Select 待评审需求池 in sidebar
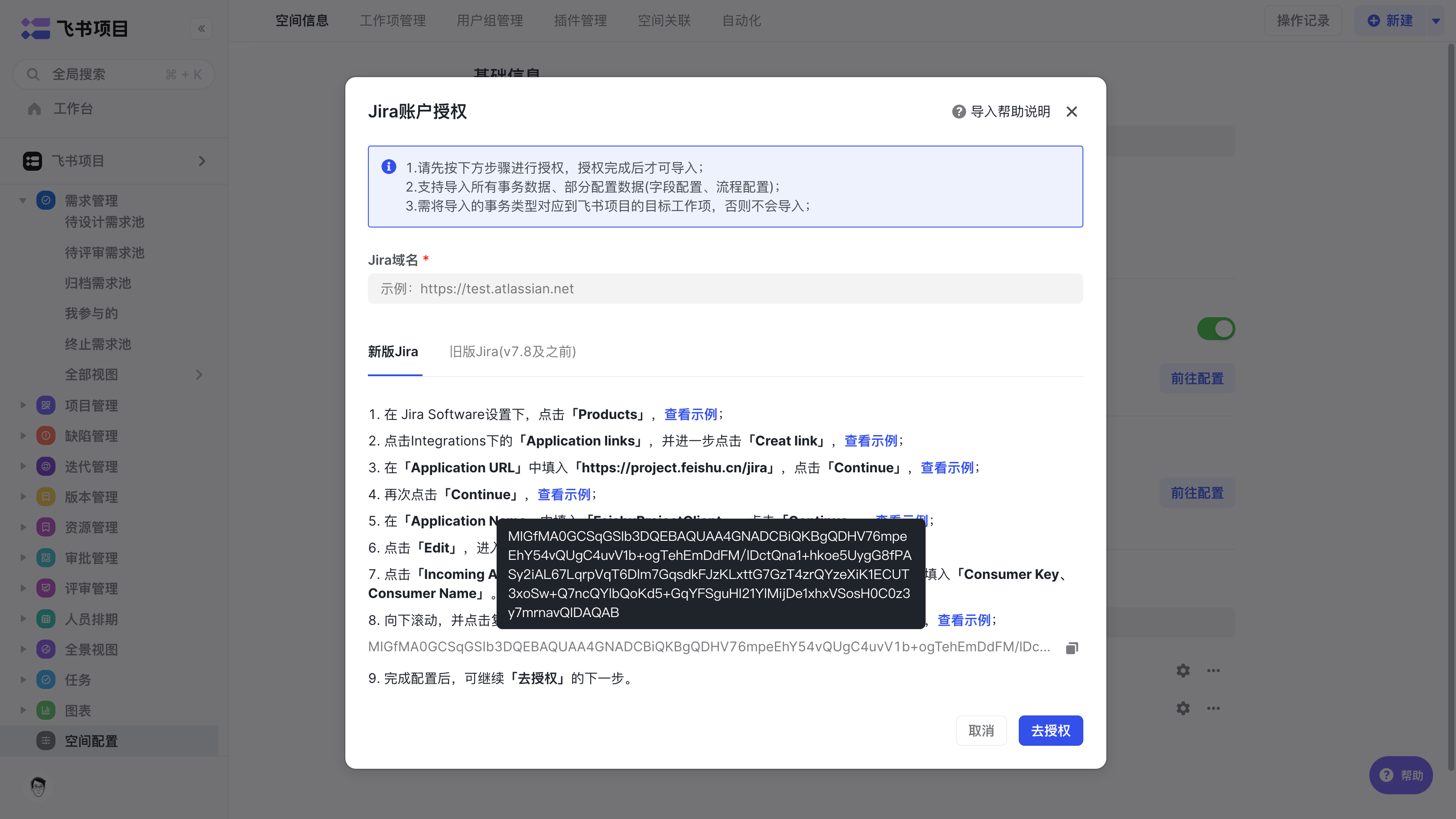Screen dimensions: 1456x819 pyautogui.click(x=104, y=252)
